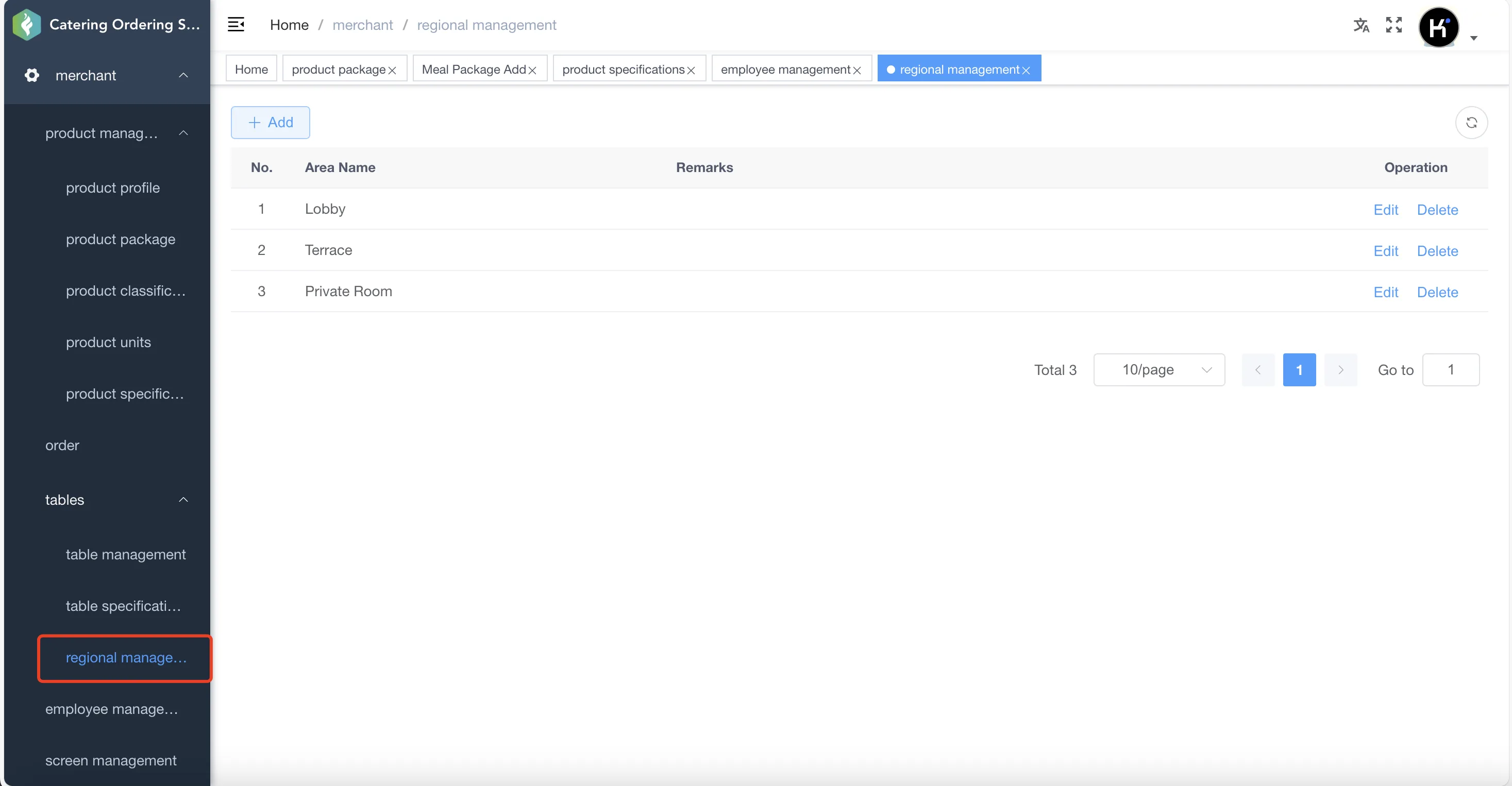This screenshot has width=1512, height=786.
Task: Click merchant in the breadcrumb
Action: [x=362, y=25]
